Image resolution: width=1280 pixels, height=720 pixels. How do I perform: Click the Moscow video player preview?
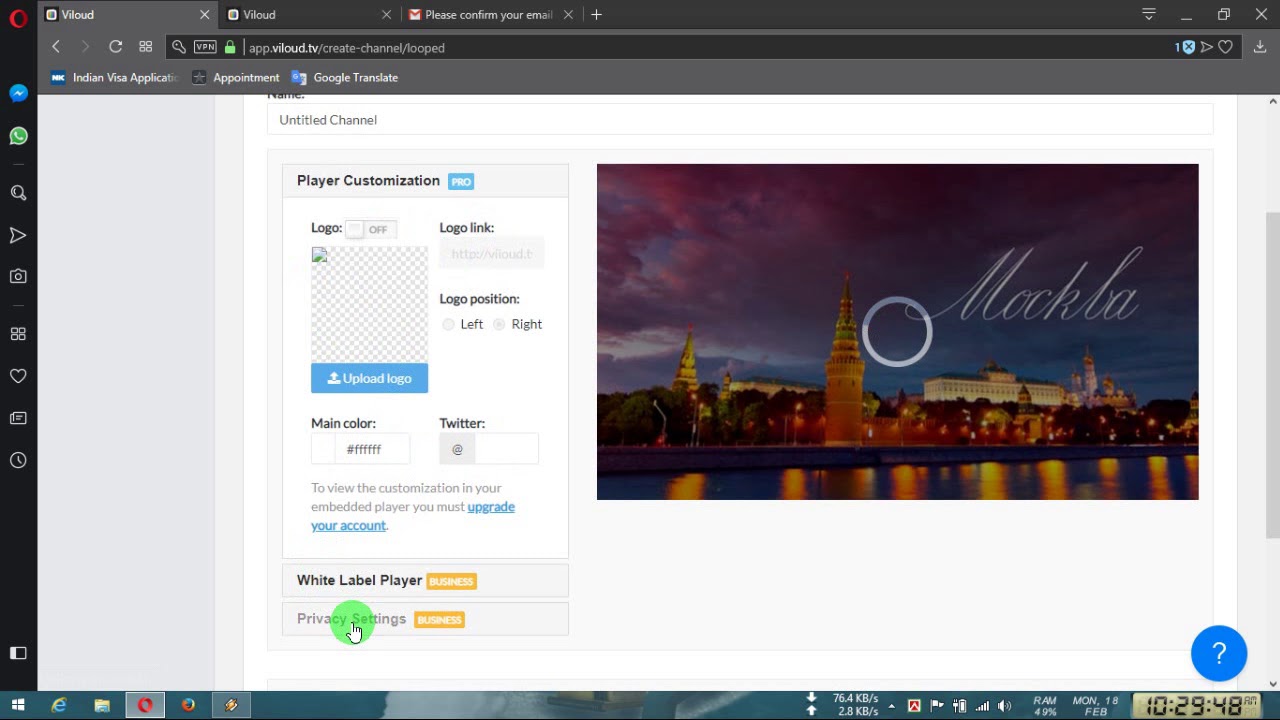[x=897, y=332]
